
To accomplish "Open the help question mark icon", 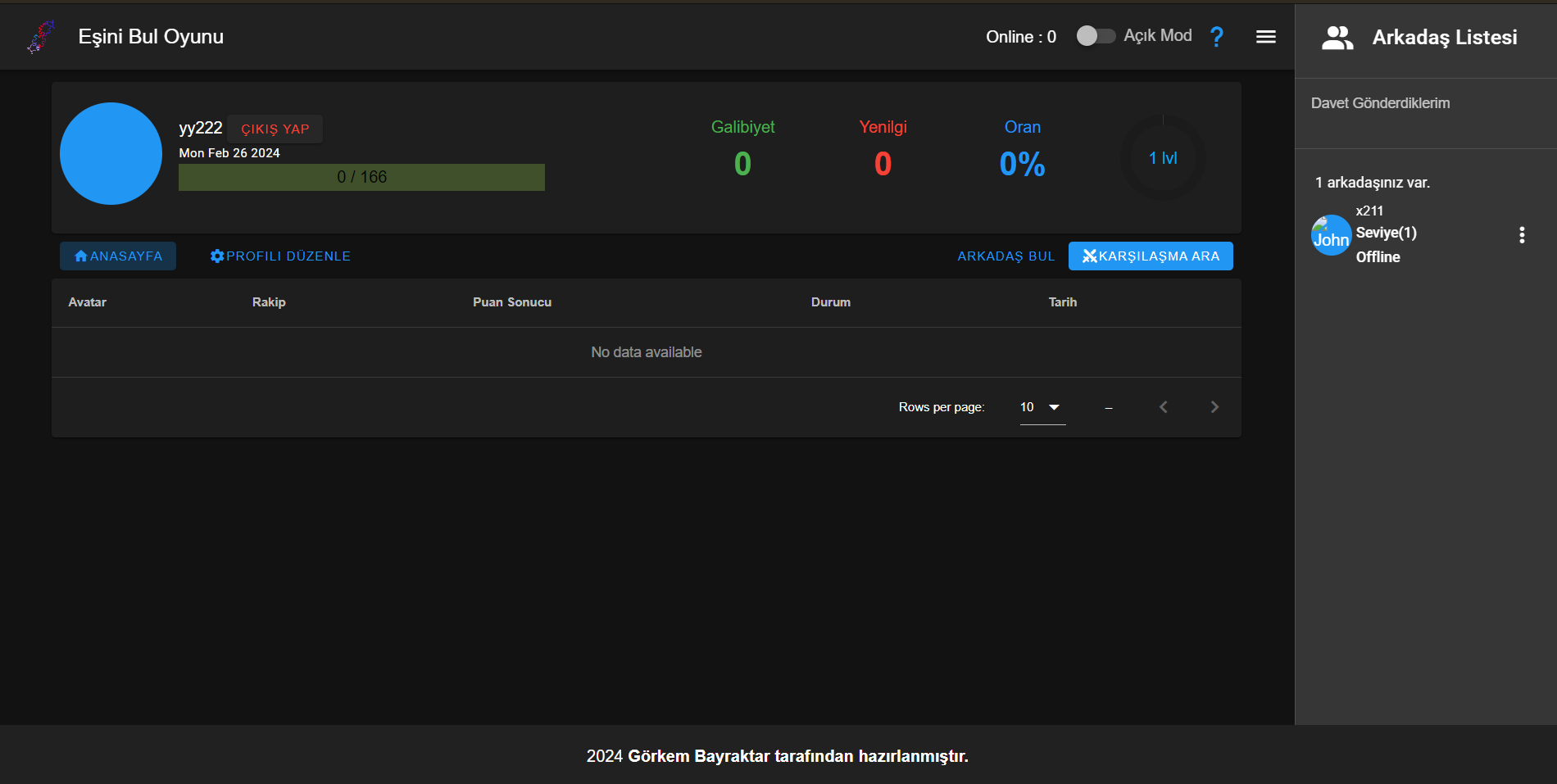I will (1217, 37).
